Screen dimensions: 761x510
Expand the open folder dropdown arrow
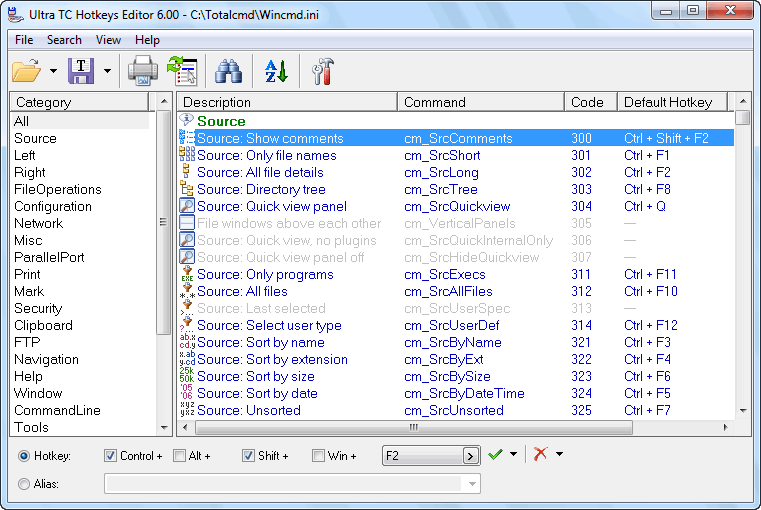(x=53, y=71)
